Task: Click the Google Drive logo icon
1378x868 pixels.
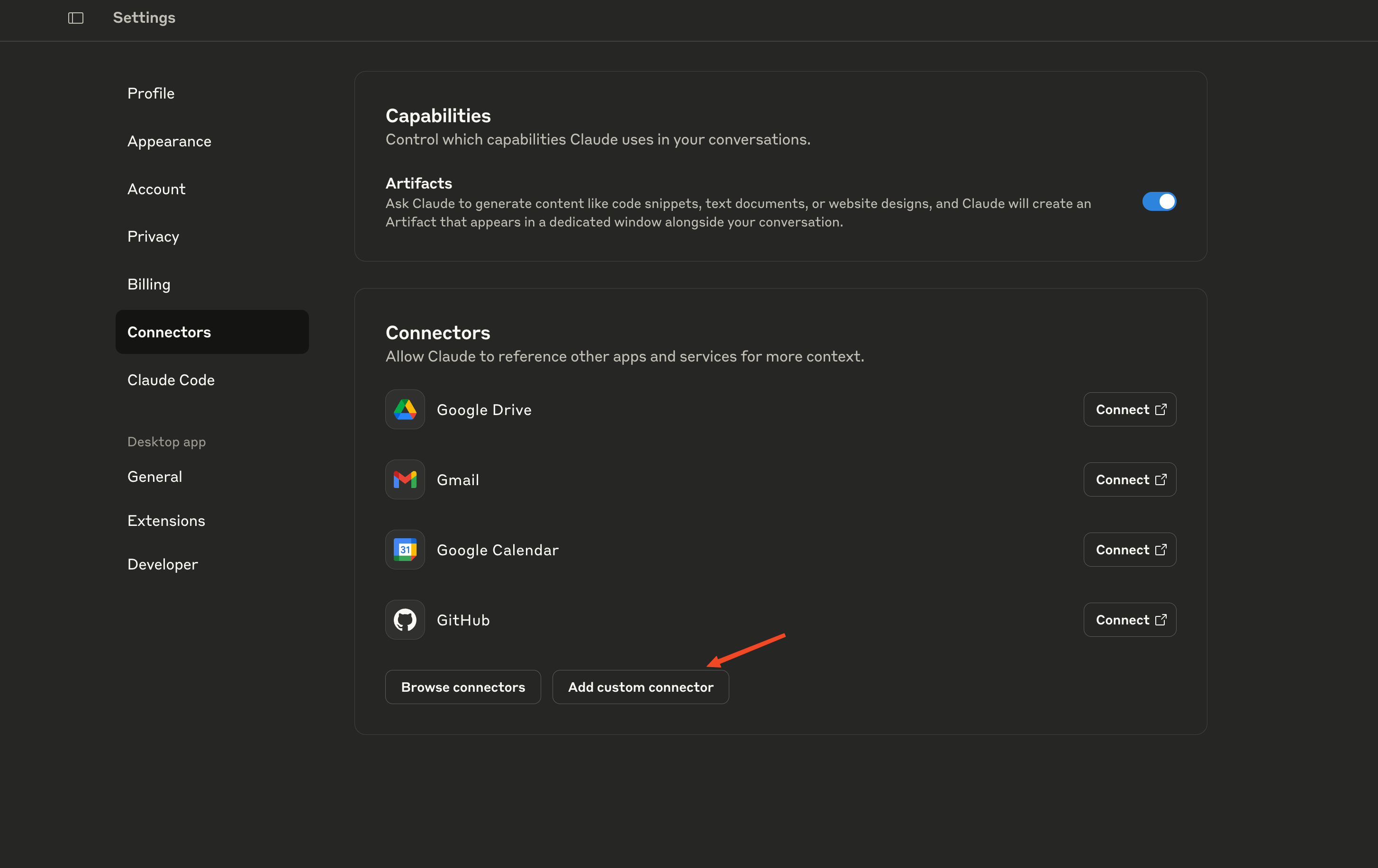Action: 405,410
